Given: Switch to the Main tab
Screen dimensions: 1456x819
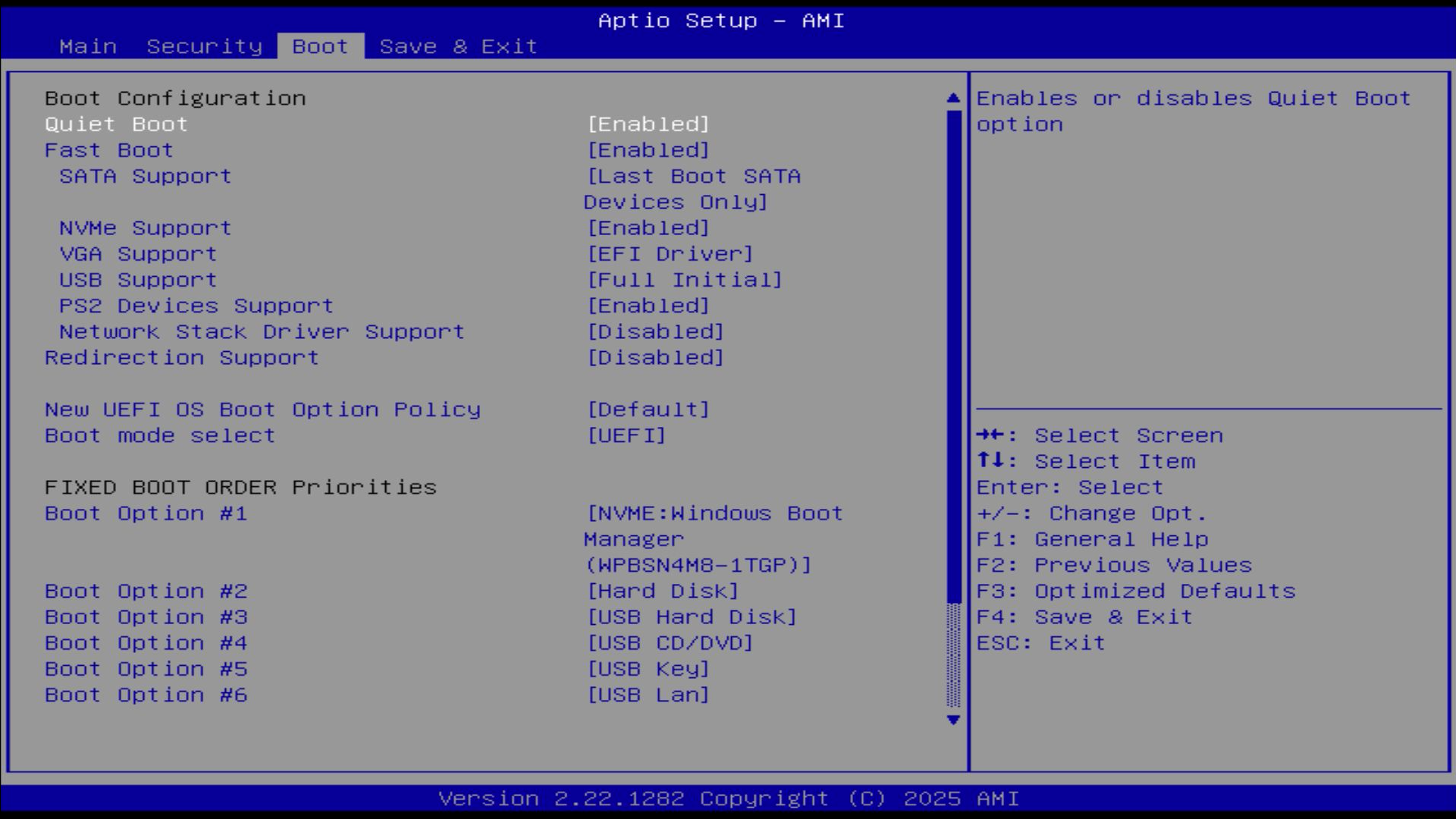Looking at the screenshot, I should coord(88,46).
